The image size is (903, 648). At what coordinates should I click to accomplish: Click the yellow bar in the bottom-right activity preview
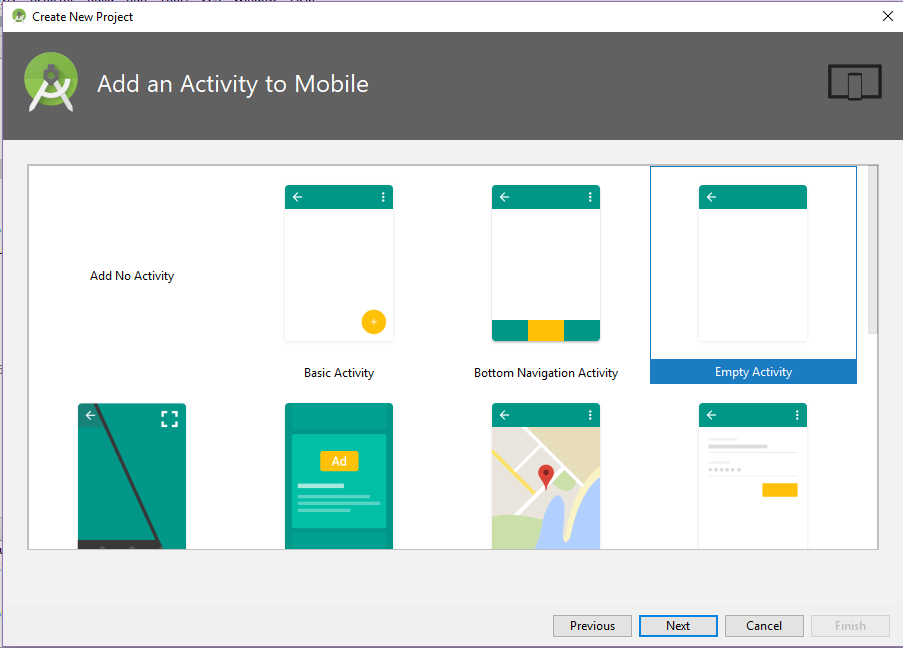(778, 489)
